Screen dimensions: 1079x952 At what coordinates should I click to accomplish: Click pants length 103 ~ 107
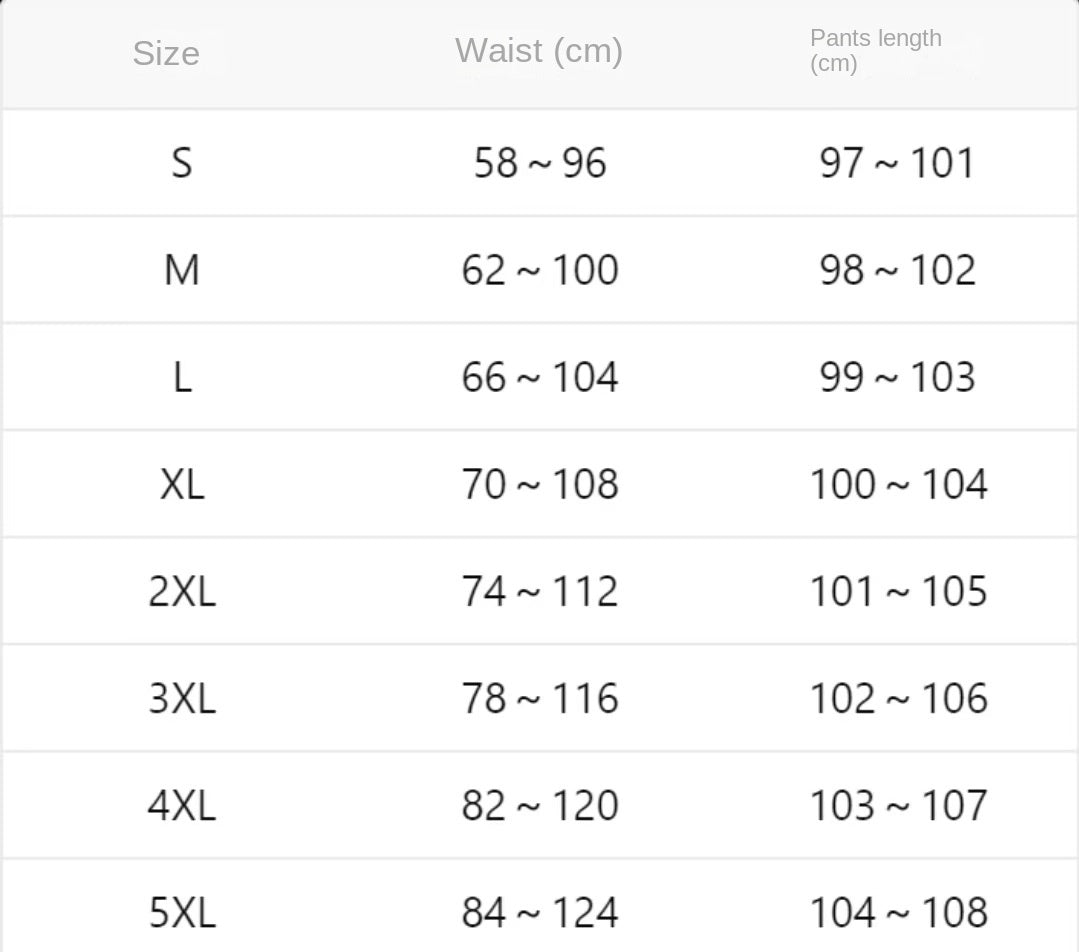tap(898, 806)
